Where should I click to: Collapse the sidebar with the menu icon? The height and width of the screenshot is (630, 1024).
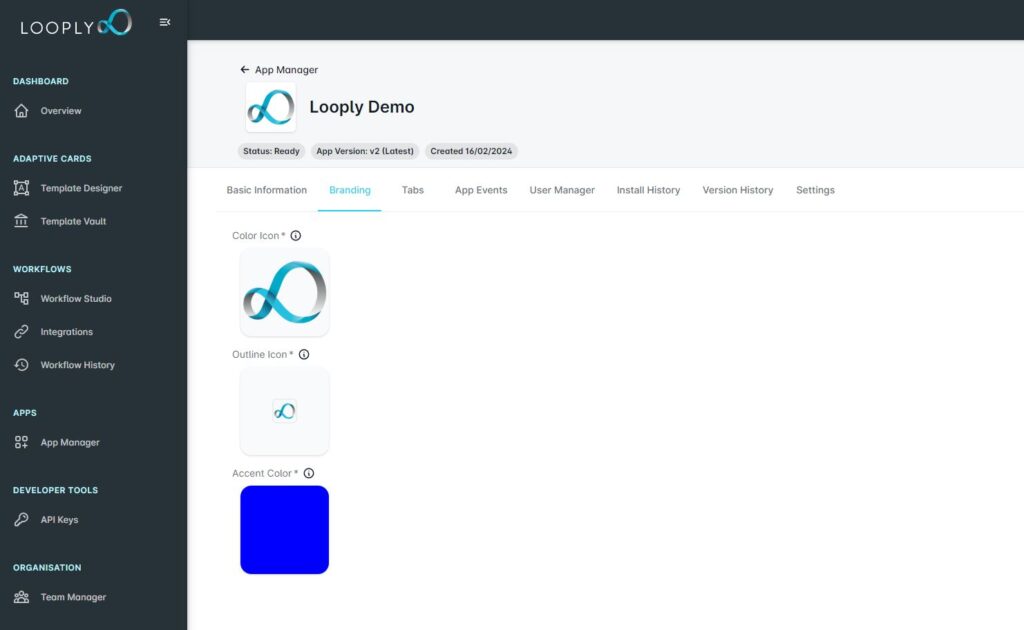pos(165,21)
